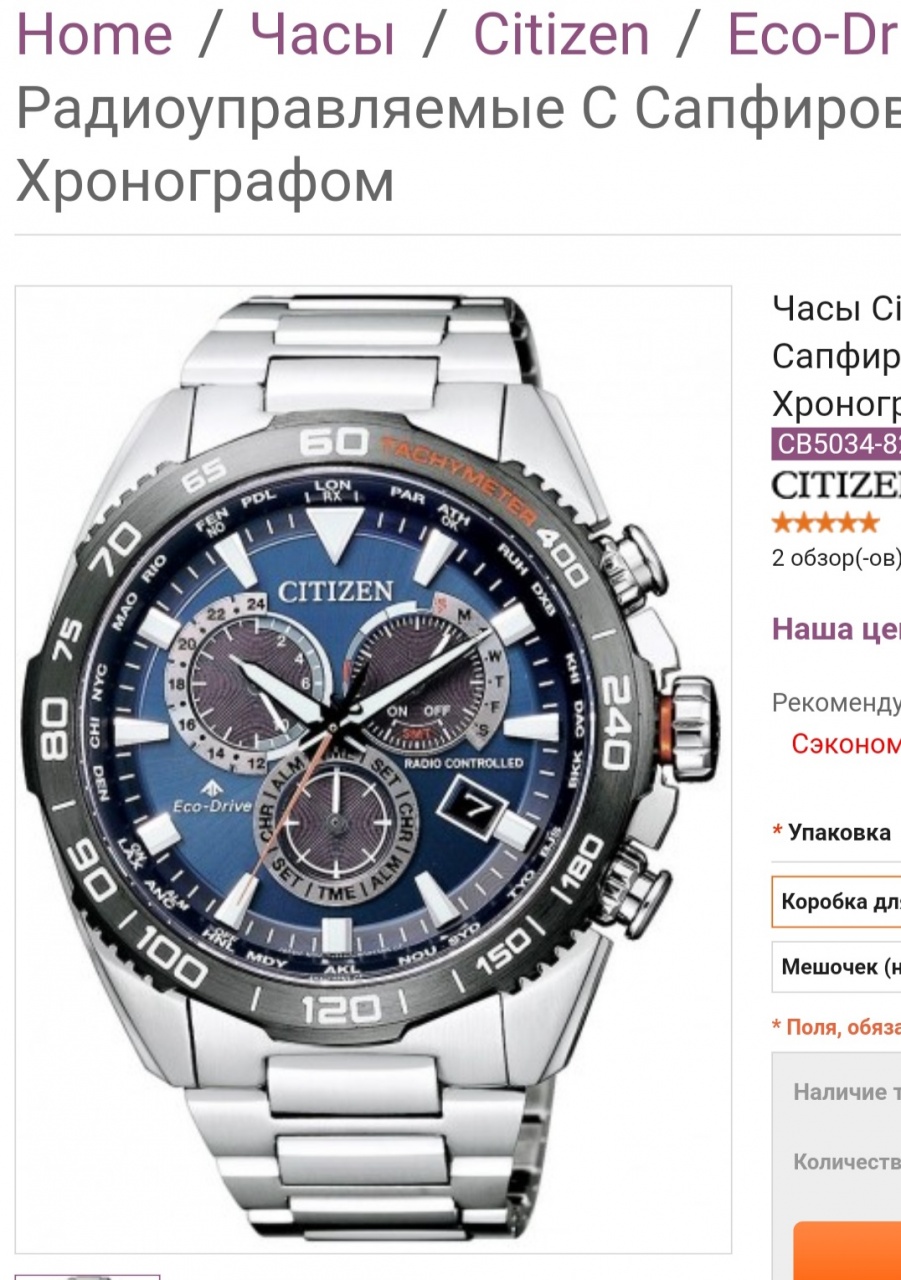Click the five-star rating icons
901x1280 pixels.
[825, 523]
